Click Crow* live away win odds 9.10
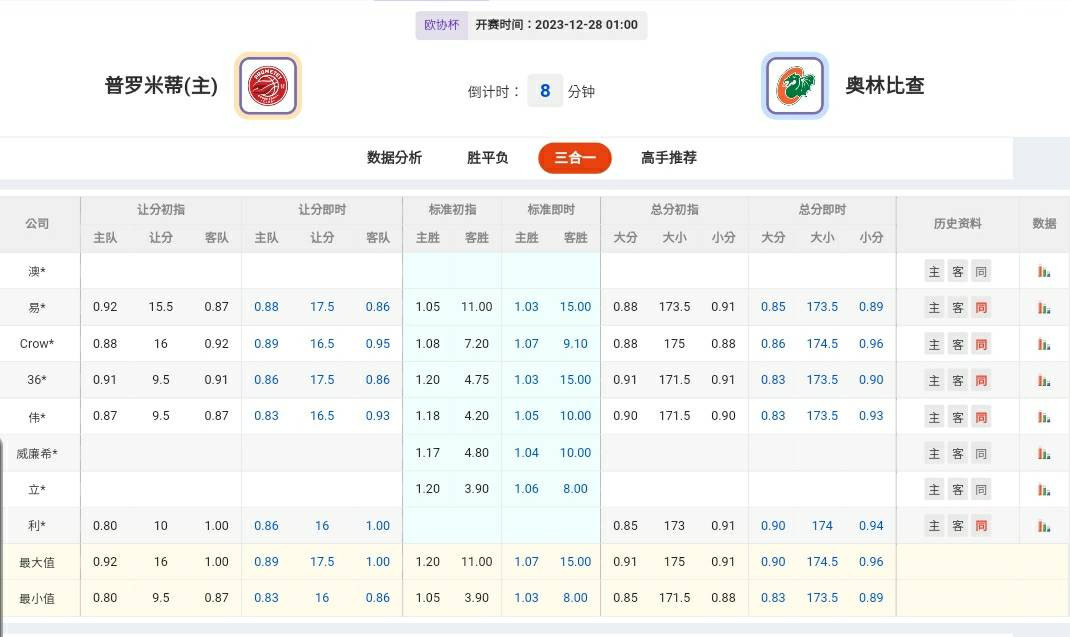This screenshot has height=637, width=1070. click(x=575, y=344)
